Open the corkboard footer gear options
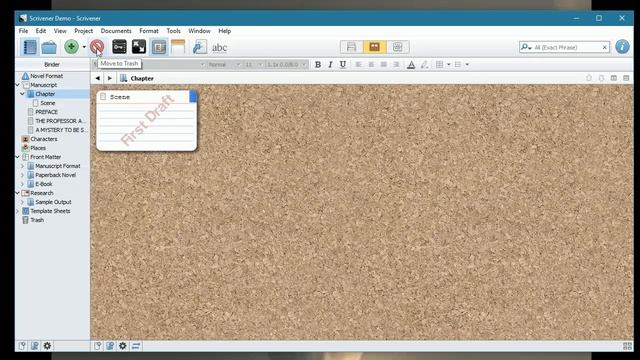 122,346
